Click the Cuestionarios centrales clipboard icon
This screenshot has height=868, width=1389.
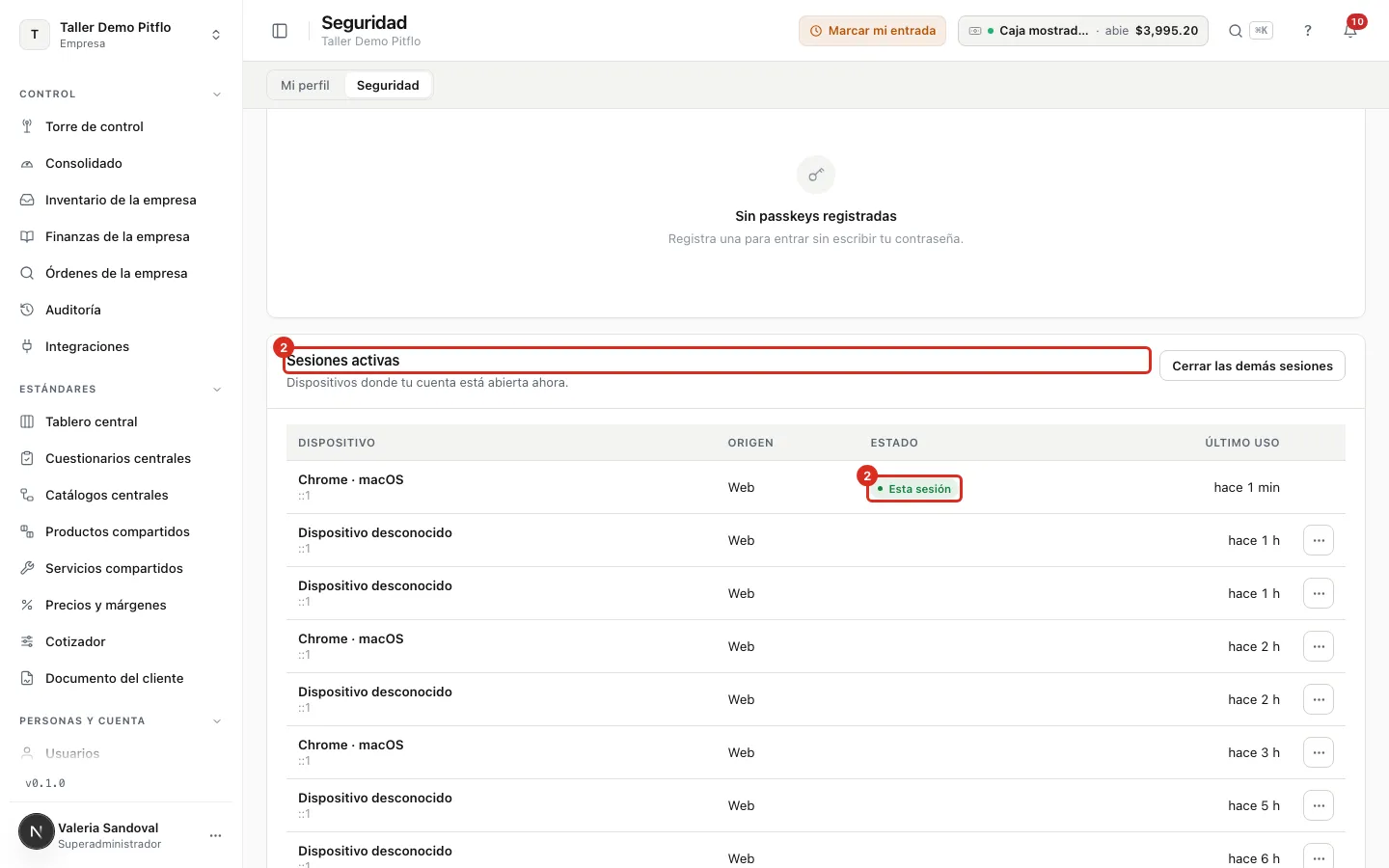pos(27,458)
